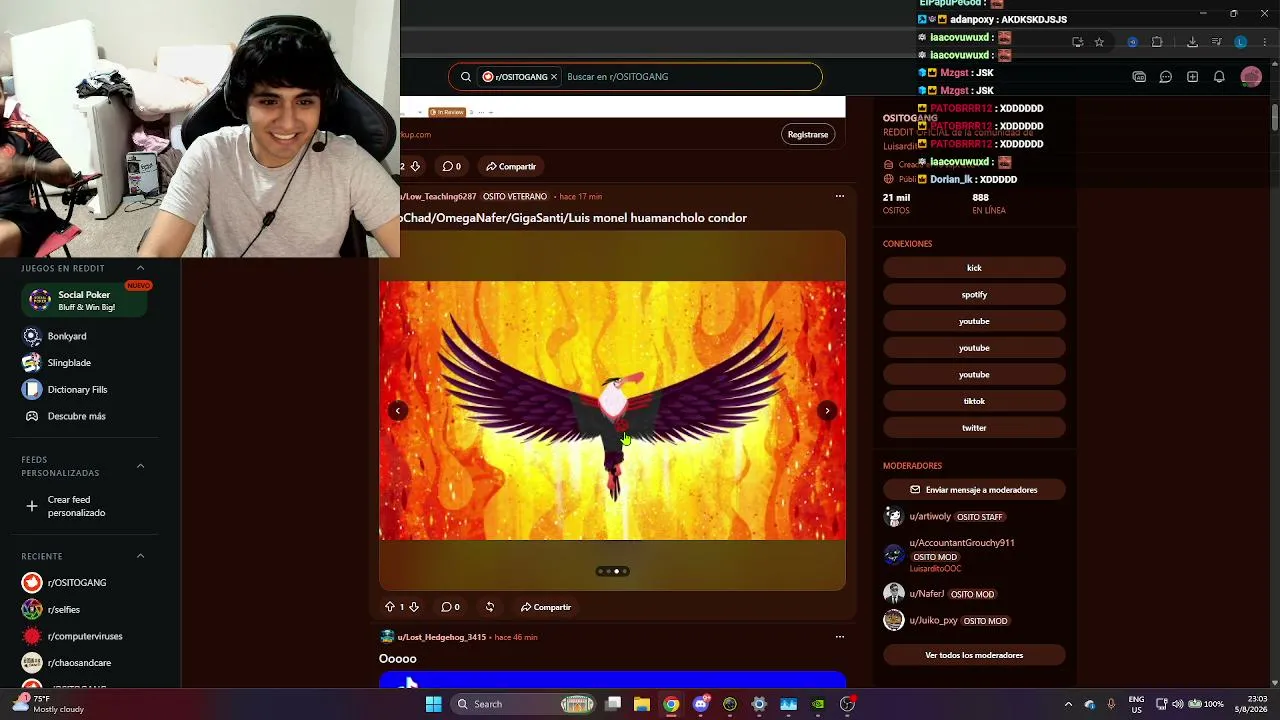Share the top post via Compartir

pos(511,166)
